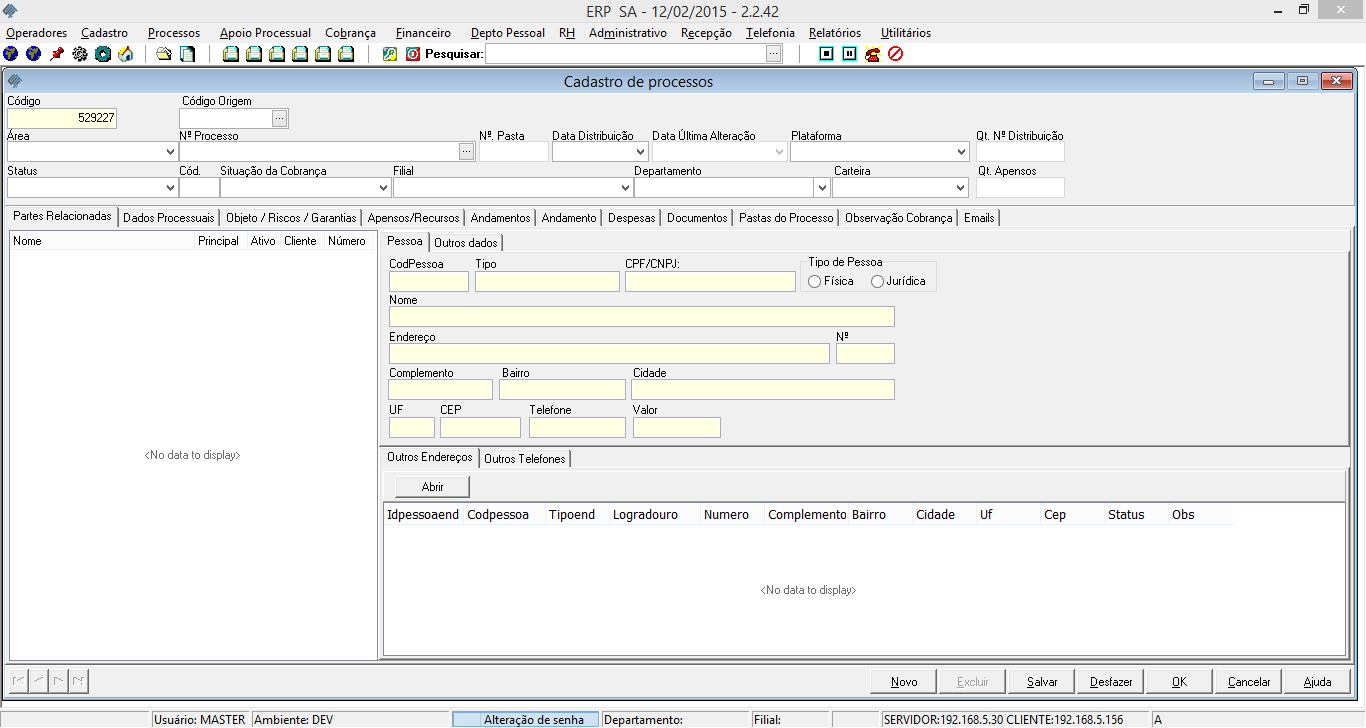This screenshot has width=1366, height=728.
Task: Click the black gear toolbar icon
Action: click(80, 54)
